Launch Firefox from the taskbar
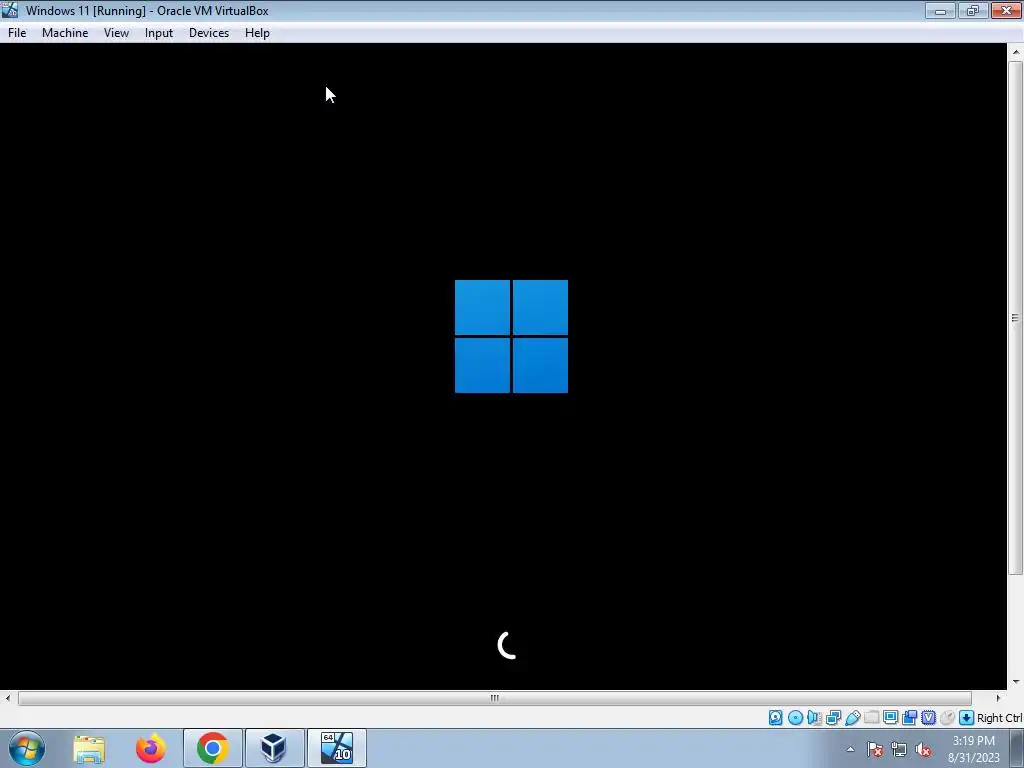1024x768 pixels. (151, 748)
